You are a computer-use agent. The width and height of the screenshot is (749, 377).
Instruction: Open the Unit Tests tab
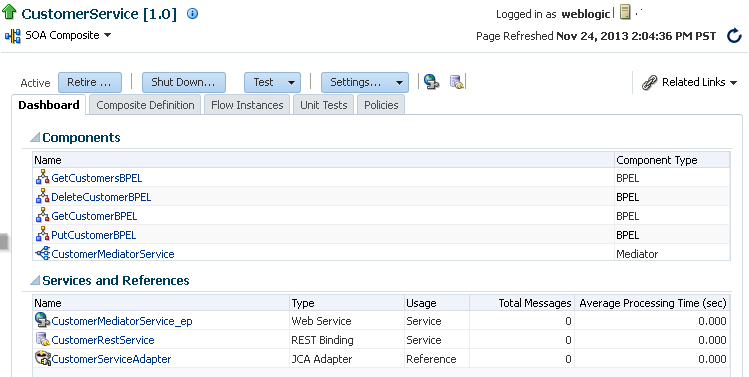coord(323,105)
